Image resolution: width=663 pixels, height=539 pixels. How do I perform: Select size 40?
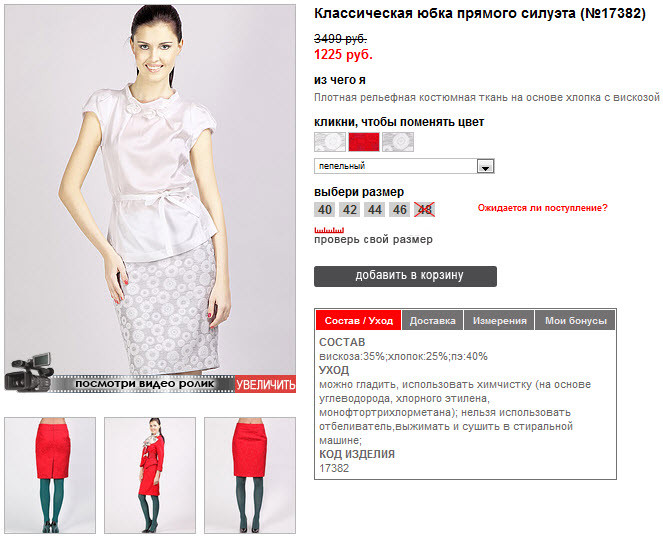tap(325, 210)
